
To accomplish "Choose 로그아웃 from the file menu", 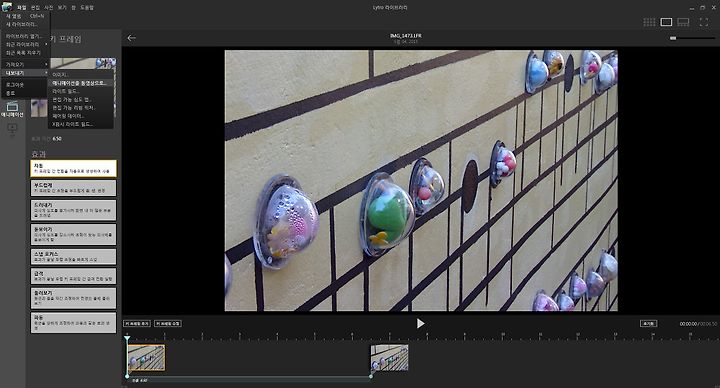I will pyautogui.click(x=25, y=84).
